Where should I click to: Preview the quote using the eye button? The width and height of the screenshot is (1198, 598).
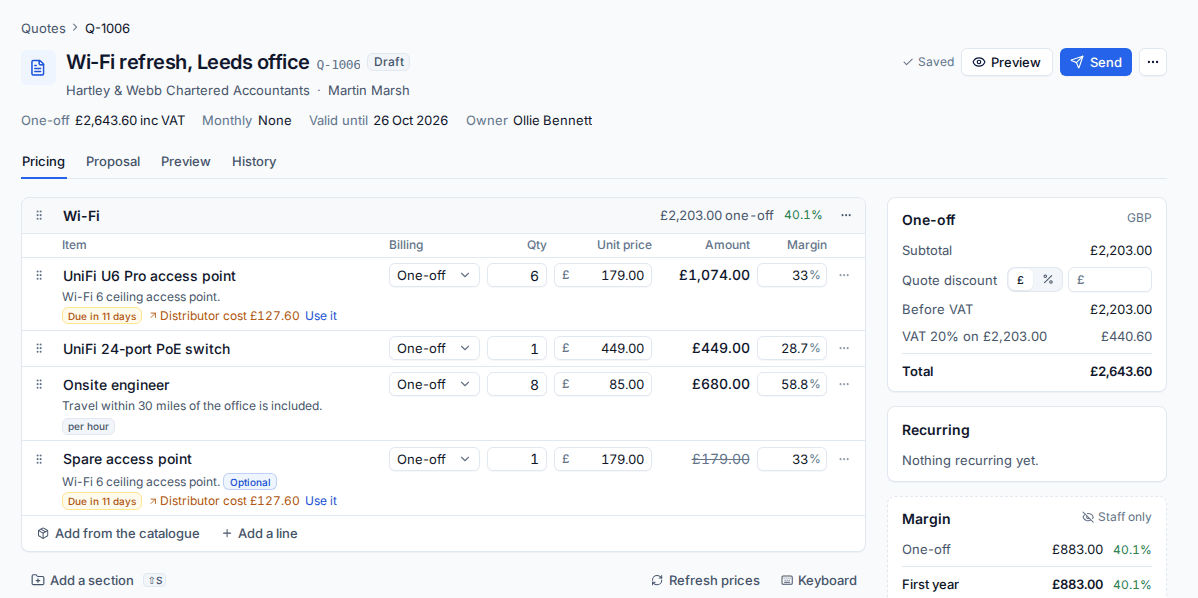1006,63
